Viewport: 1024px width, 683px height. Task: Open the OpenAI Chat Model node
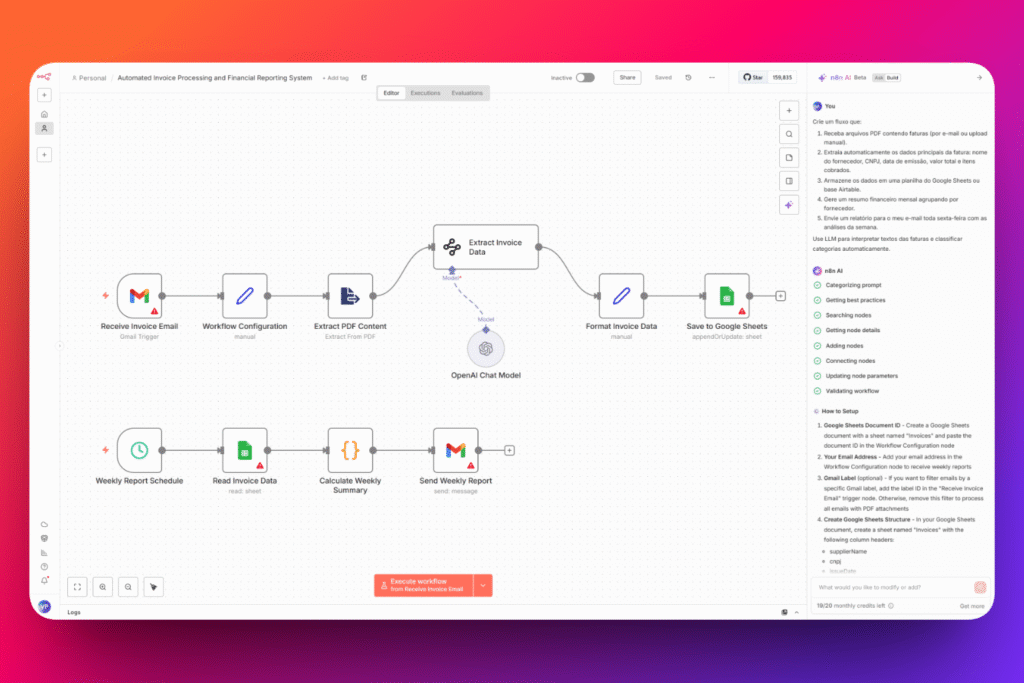tap(485, 351)
